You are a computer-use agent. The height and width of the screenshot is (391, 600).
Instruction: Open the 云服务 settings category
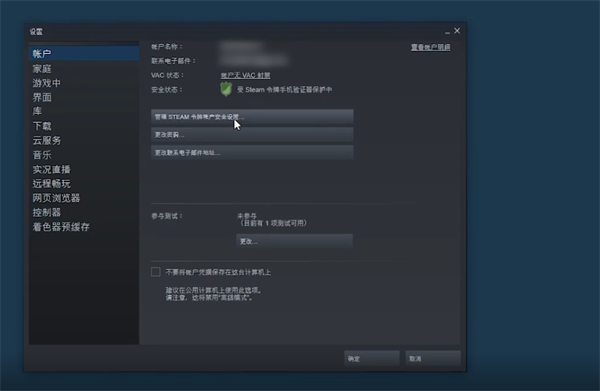47,140
